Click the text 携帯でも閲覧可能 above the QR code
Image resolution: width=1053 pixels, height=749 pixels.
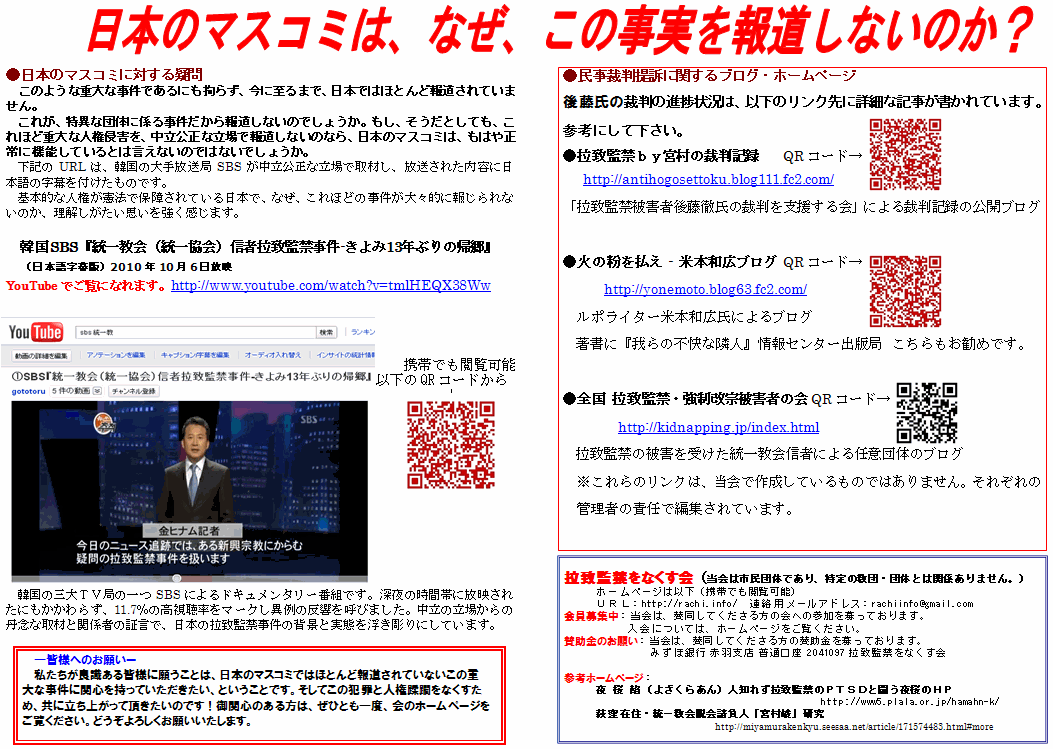[x=459, y=365]
